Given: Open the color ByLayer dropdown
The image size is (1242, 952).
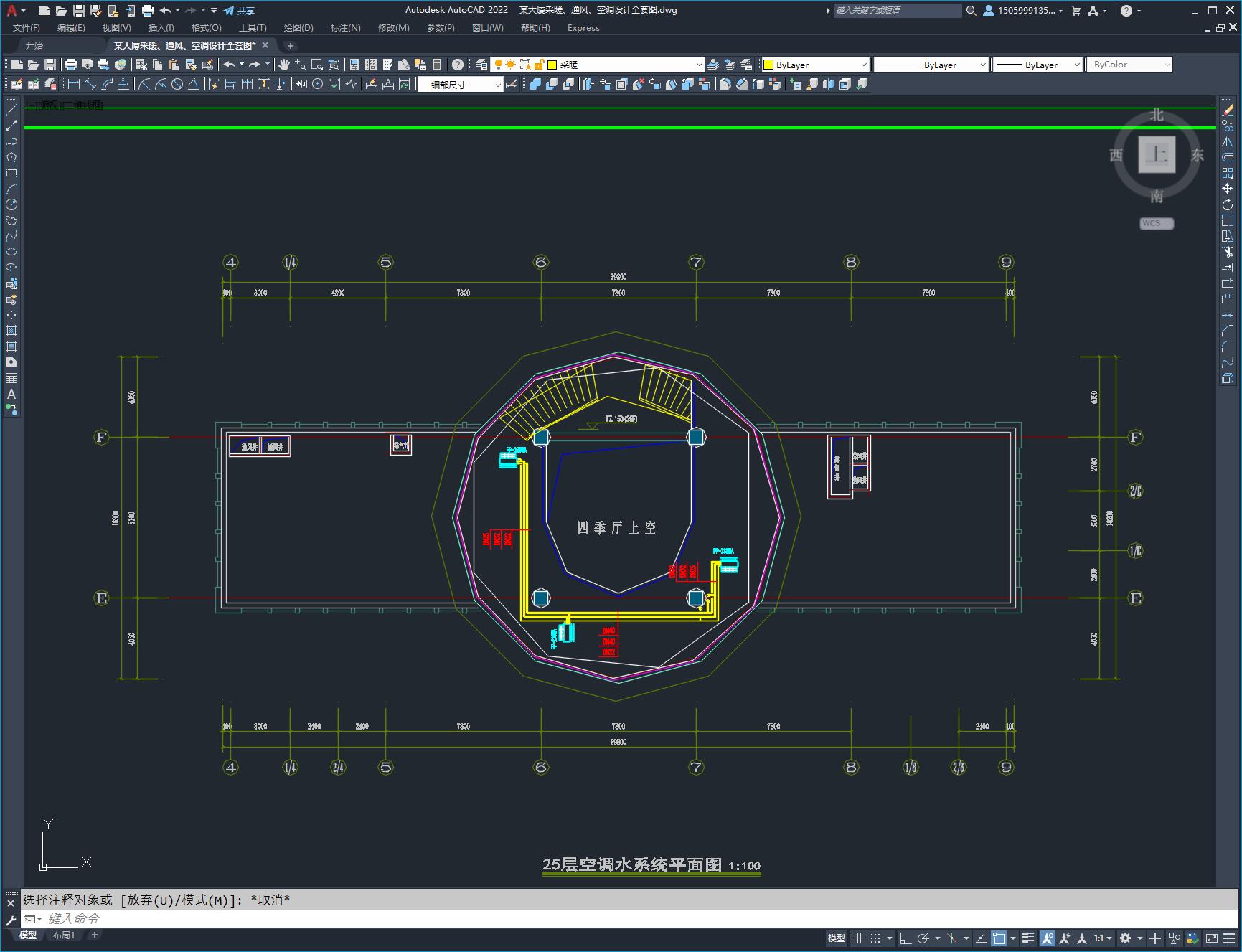Looking at the screenshot, I should 863,65.
